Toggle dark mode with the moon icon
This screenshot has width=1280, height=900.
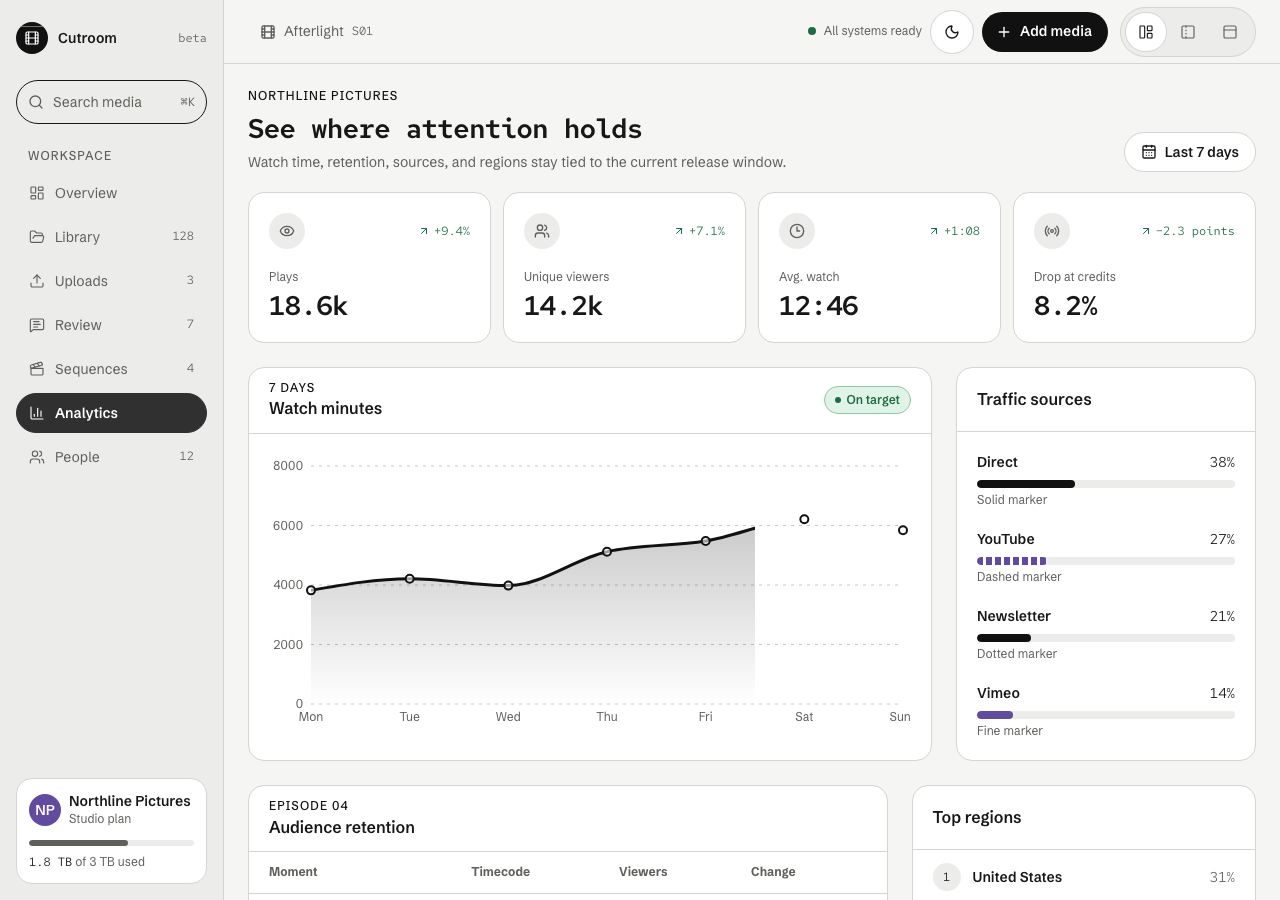point(952,32)
